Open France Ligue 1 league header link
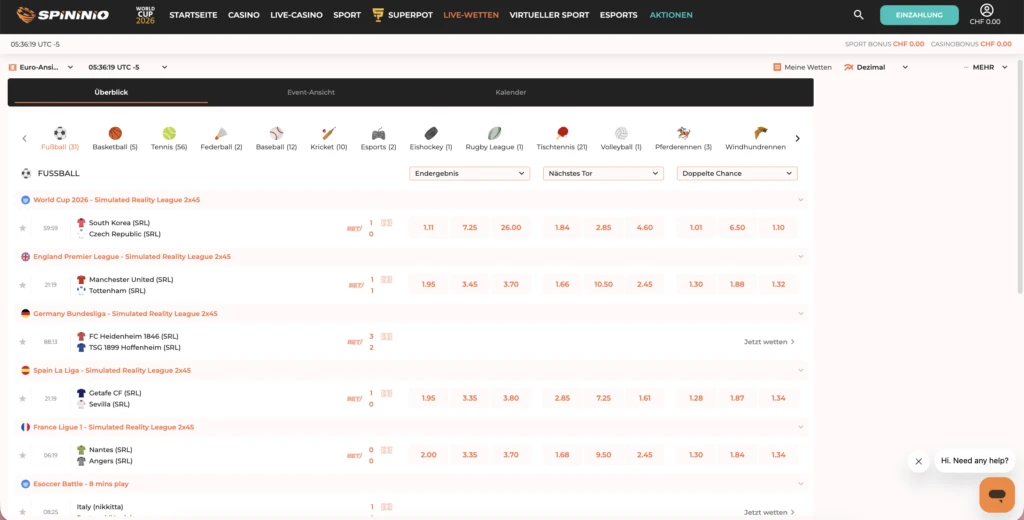Viewport: 1024px width, 520px height. 114,427
